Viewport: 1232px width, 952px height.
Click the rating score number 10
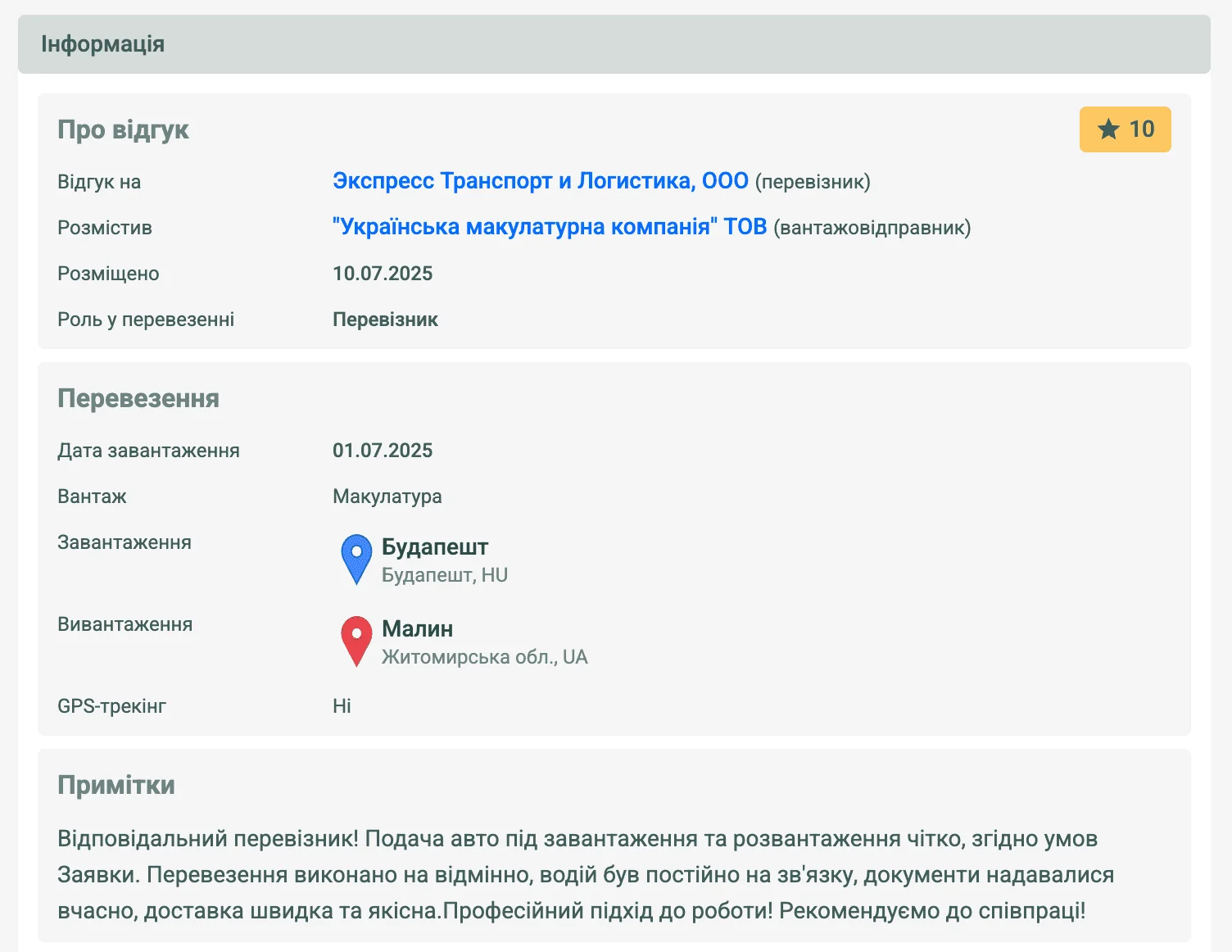[x=1141, y=129]
